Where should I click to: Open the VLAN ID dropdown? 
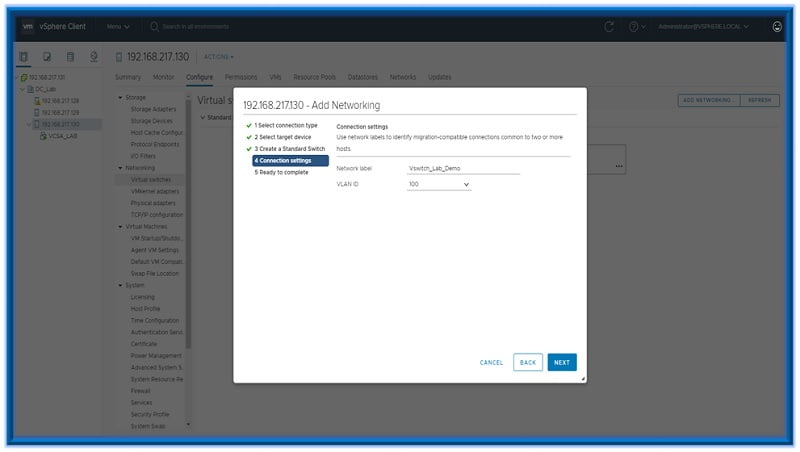[x=438, y=185]
